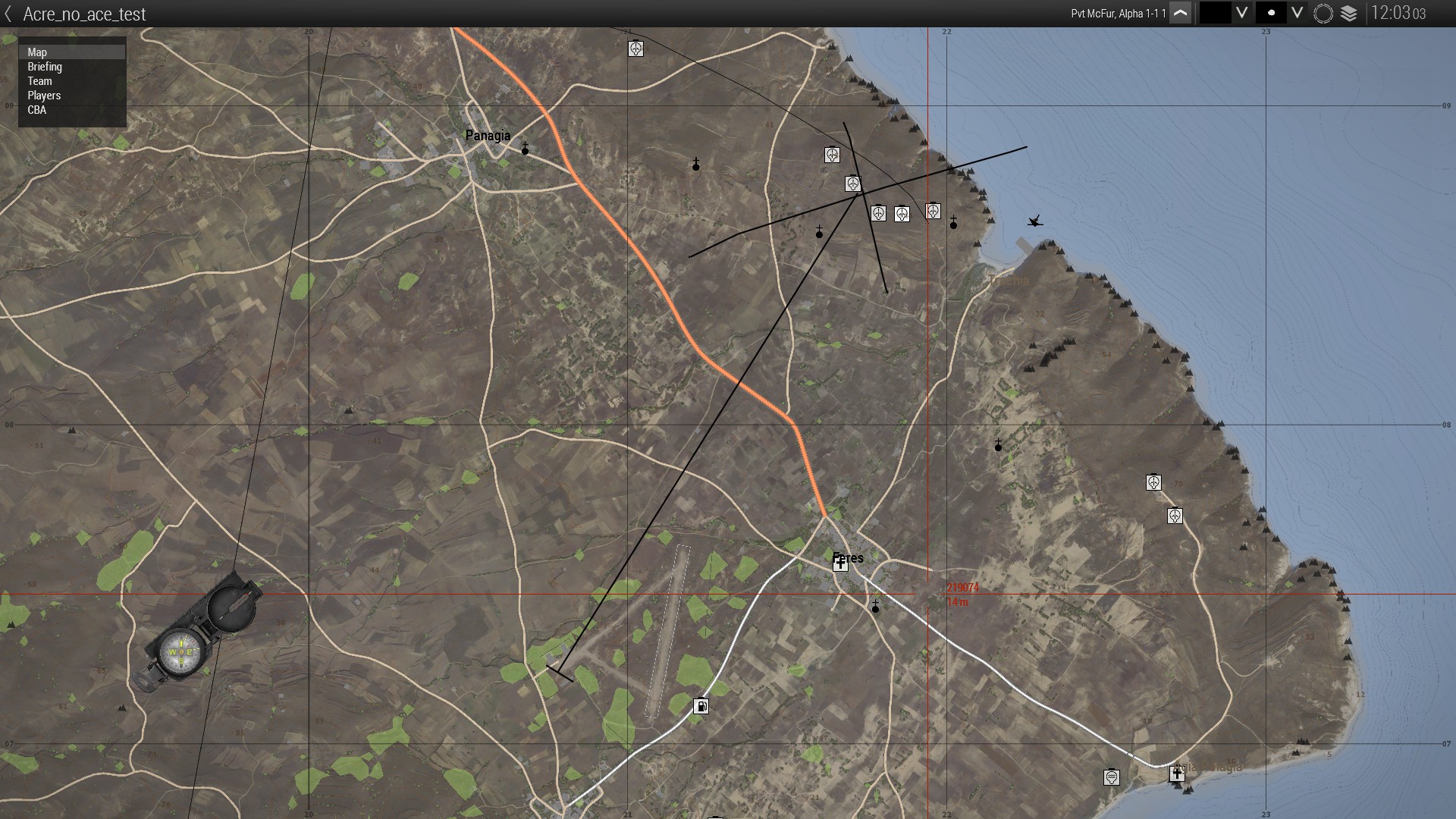This screenshot has width=1456, height=819.
Task: Click the GPS receiver icon in the top toolbar
Action: tap(1323, 13)
